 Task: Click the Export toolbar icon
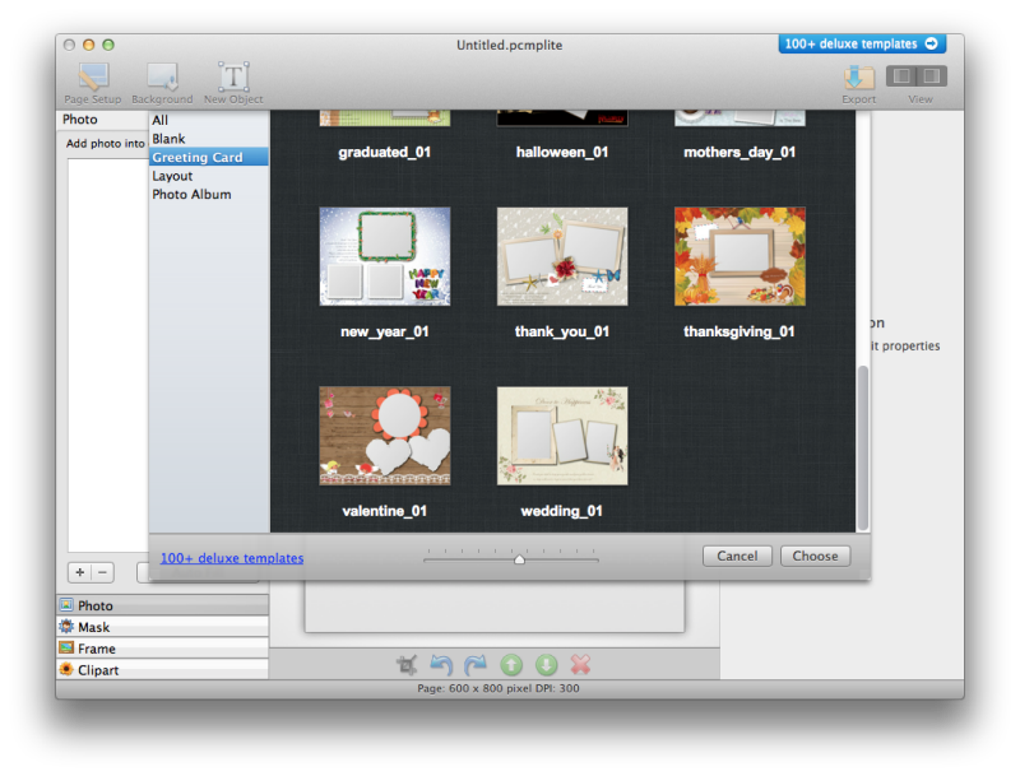coord(859,83)
